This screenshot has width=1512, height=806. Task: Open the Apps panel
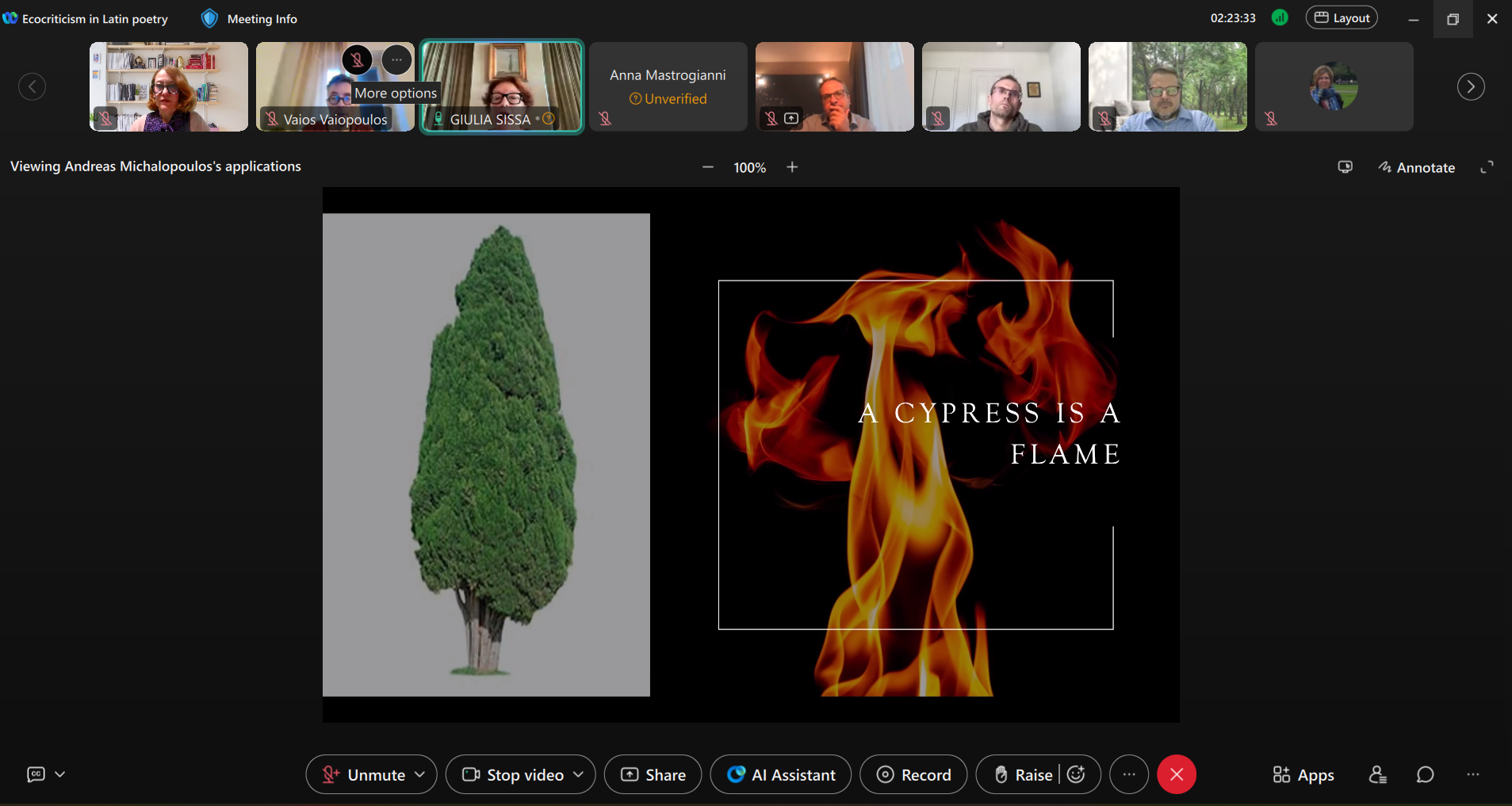[x=1303, y=774]
